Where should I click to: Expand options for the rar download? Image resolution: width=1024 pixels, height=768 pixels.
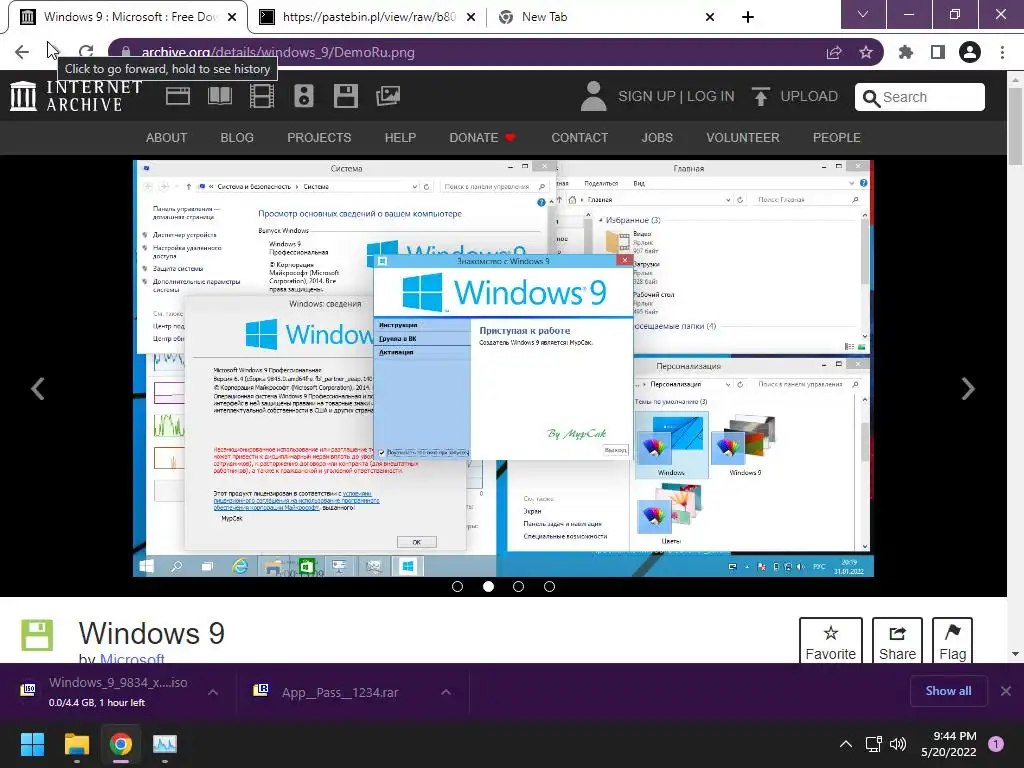(x=446, y=692)
